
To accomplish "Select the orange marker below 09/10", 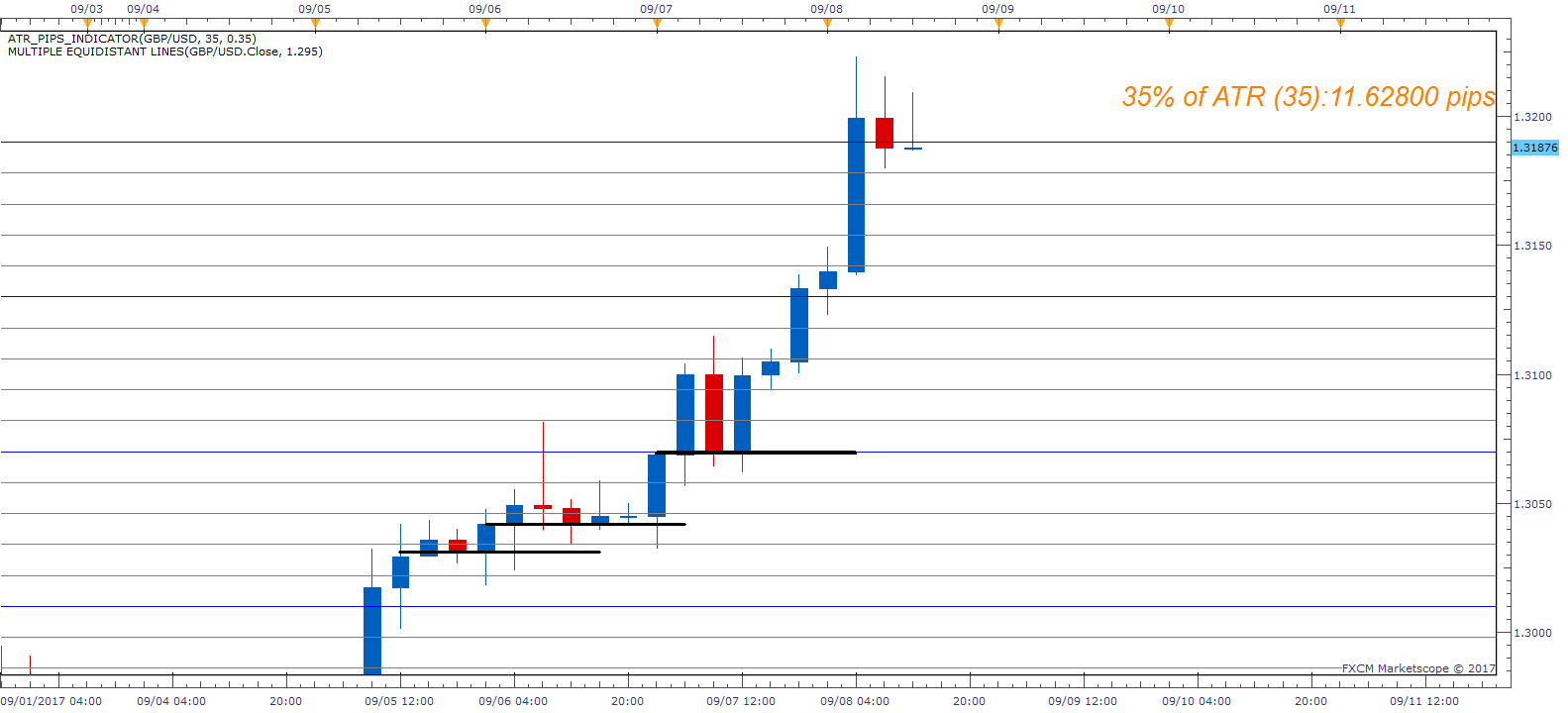I will pos(1169,22).
